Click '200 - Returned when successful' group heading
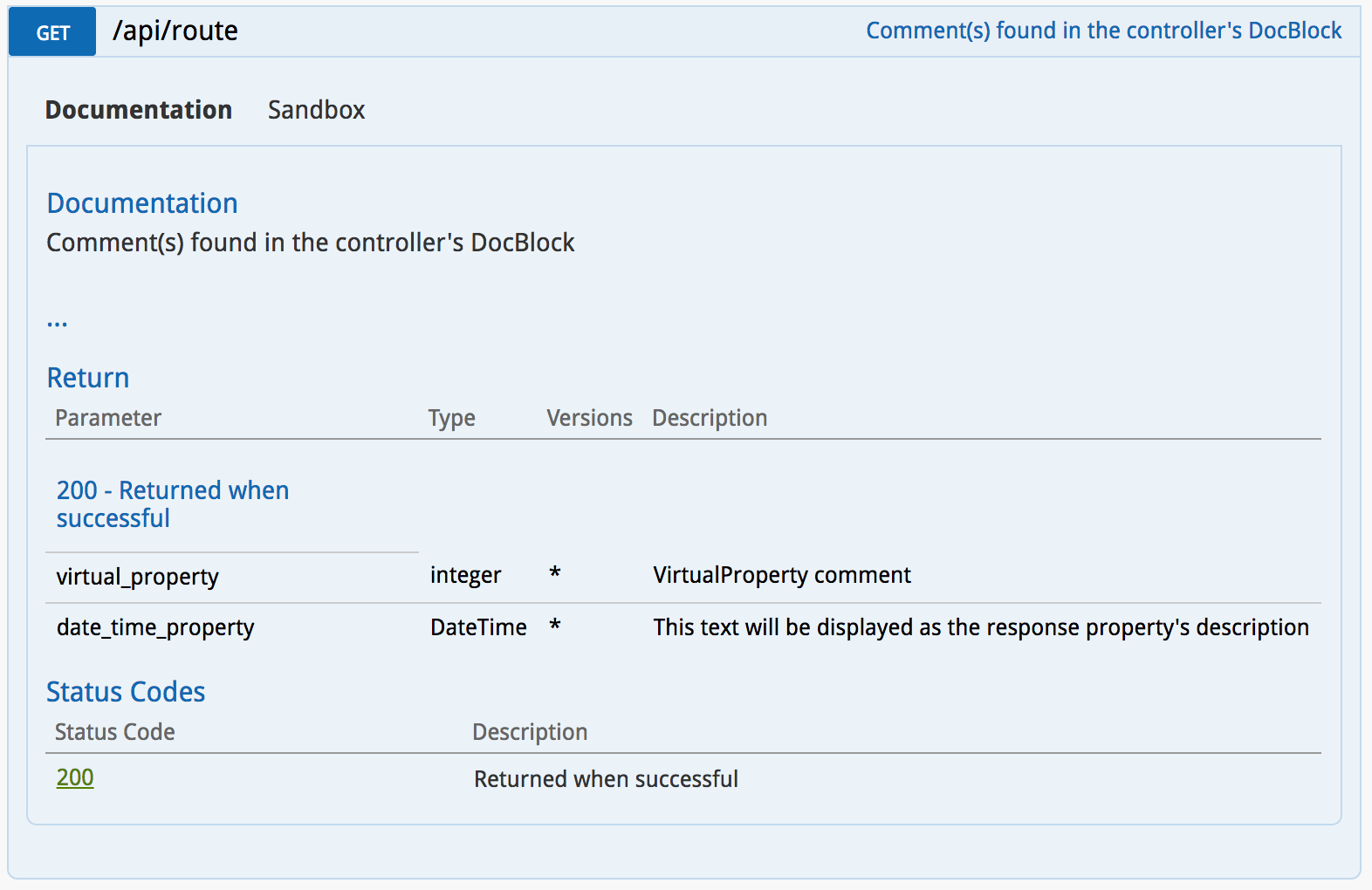1372x890 pixels. 173,504
